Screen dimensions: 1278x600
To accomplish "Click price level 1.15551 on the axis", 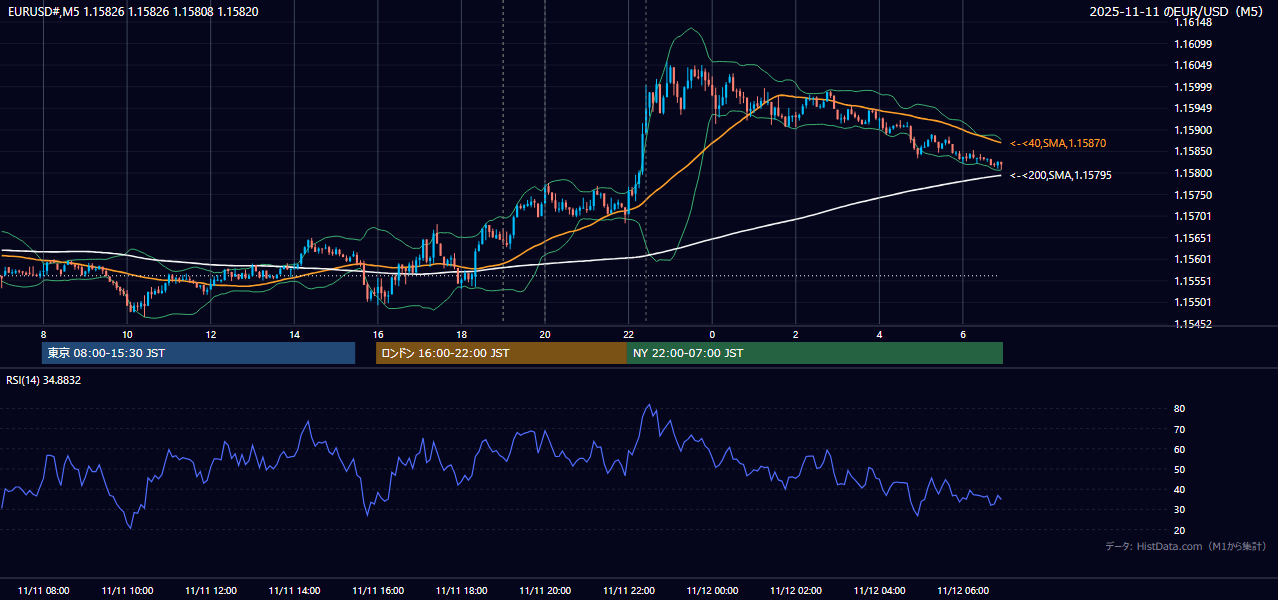I will pyautogui.click(x=1193, y=281).
